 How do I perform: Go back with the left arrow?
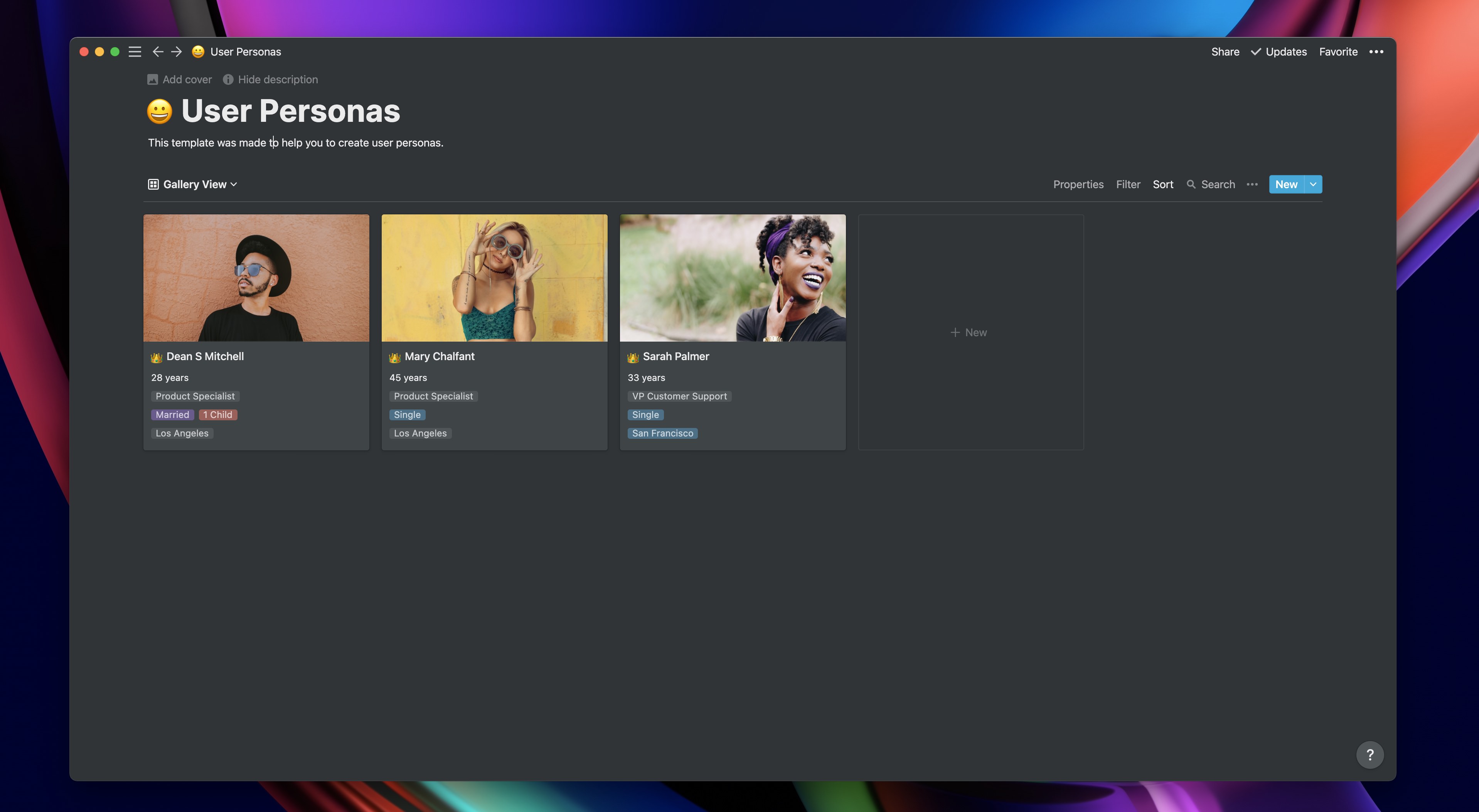[x=158, y=52]
